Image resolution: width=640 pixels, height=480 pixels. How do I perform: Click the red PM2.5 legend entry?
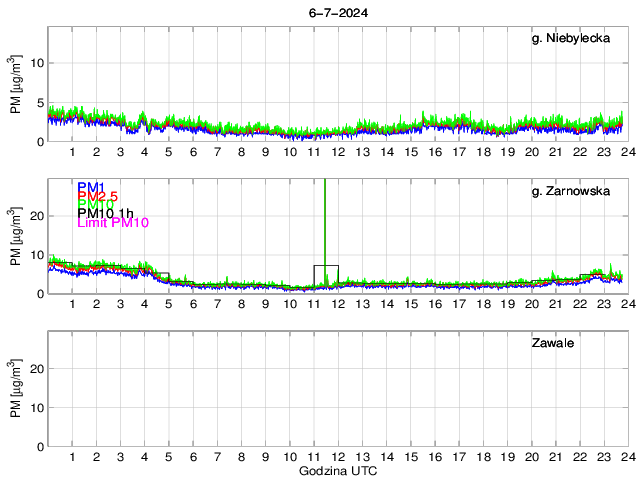[x=98, y=196]
